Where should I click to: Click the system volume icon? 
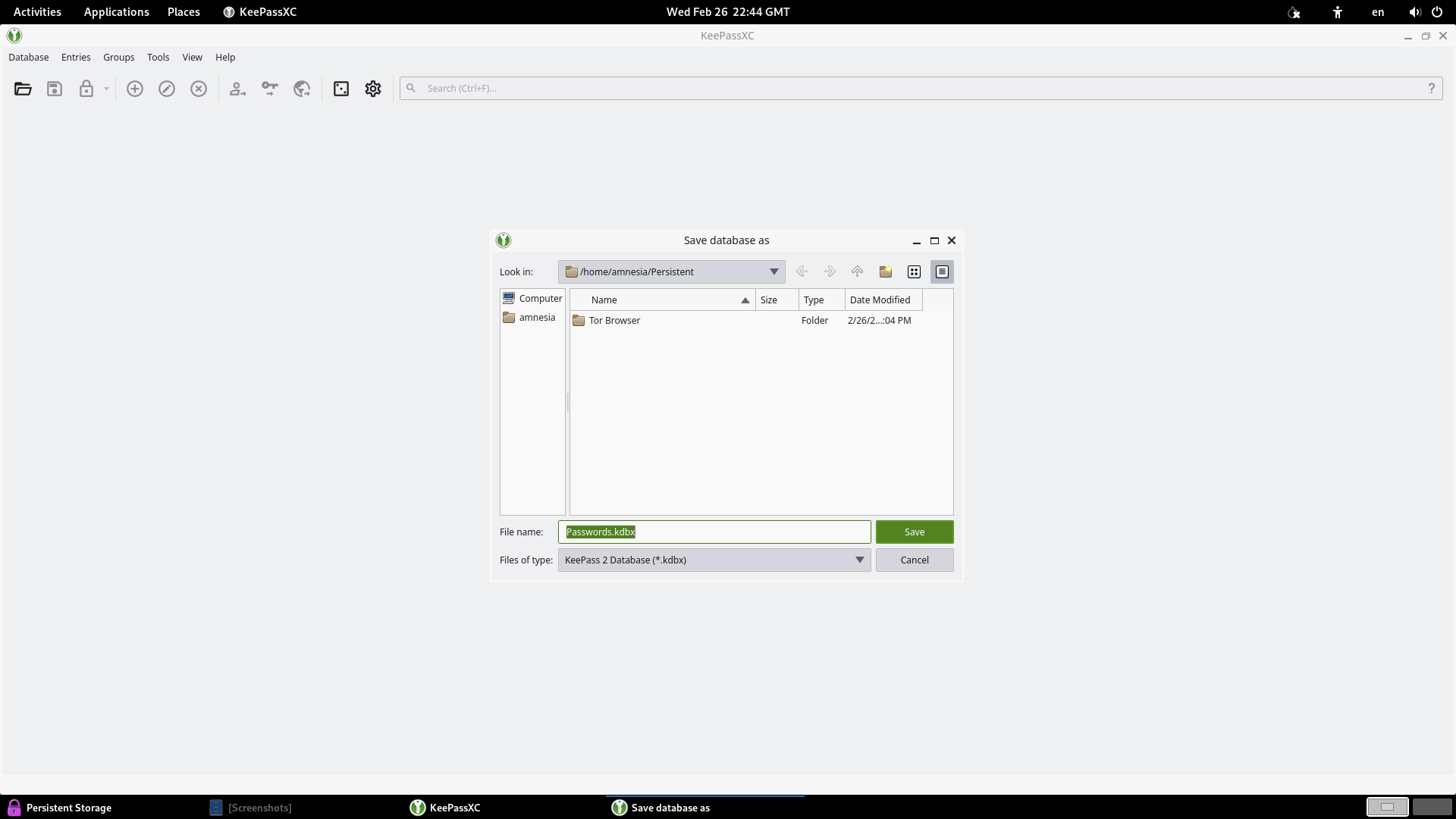1414,12
